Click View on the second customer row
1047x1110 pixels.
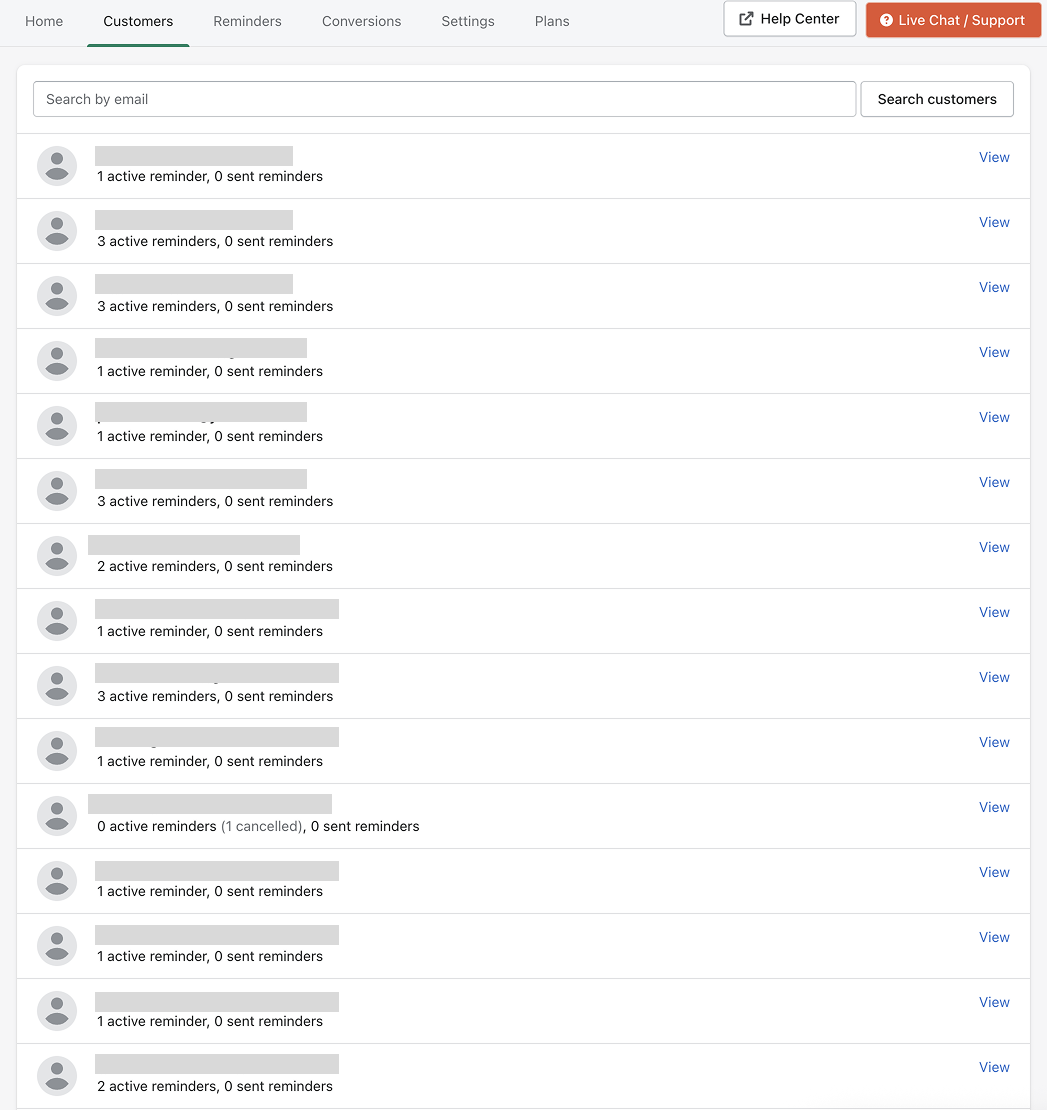[x=994, y=222]
